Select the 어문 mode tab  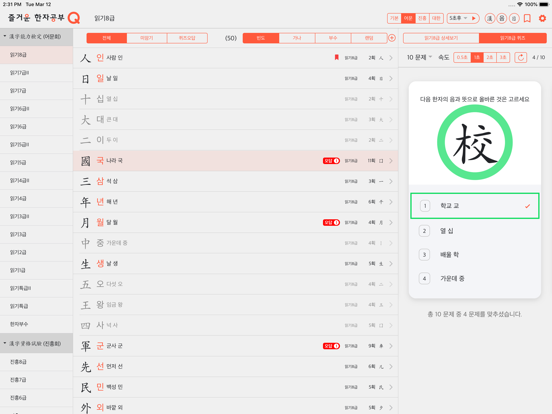tap(408, 18)
